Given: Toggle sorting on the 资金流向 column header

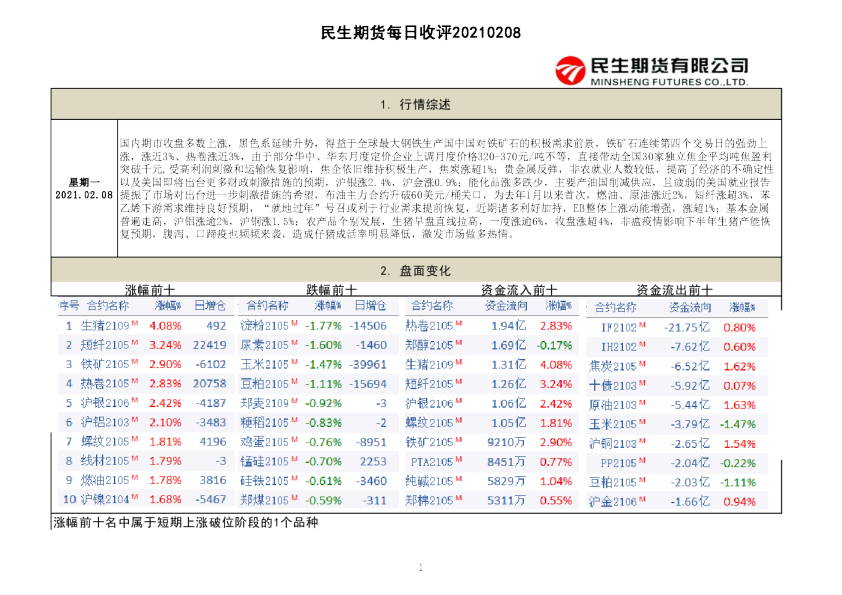Looking at the screenshot, I should click(x=506, y=307).
